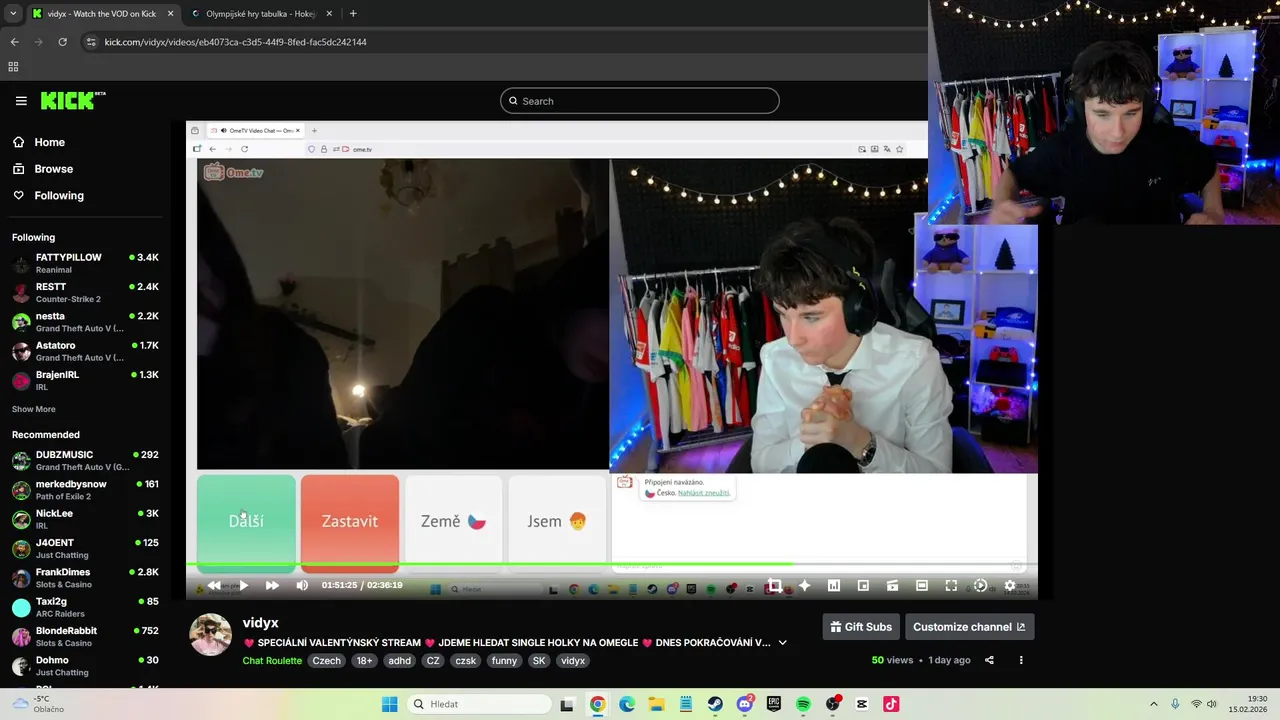Image resolution: width=1280 pixels, height=720 pixels.
Task: Open the Chat Roulette category link
Action: (272, 661)
